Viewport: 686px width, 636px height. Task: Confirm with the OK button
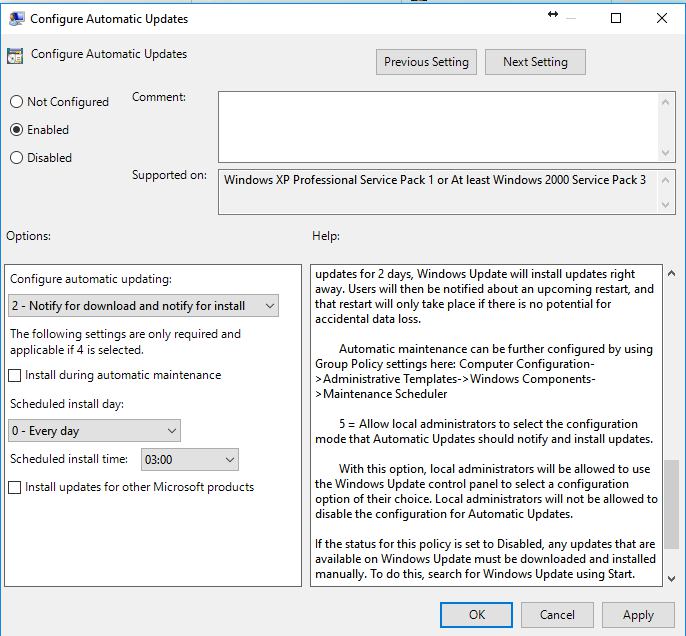476,615
